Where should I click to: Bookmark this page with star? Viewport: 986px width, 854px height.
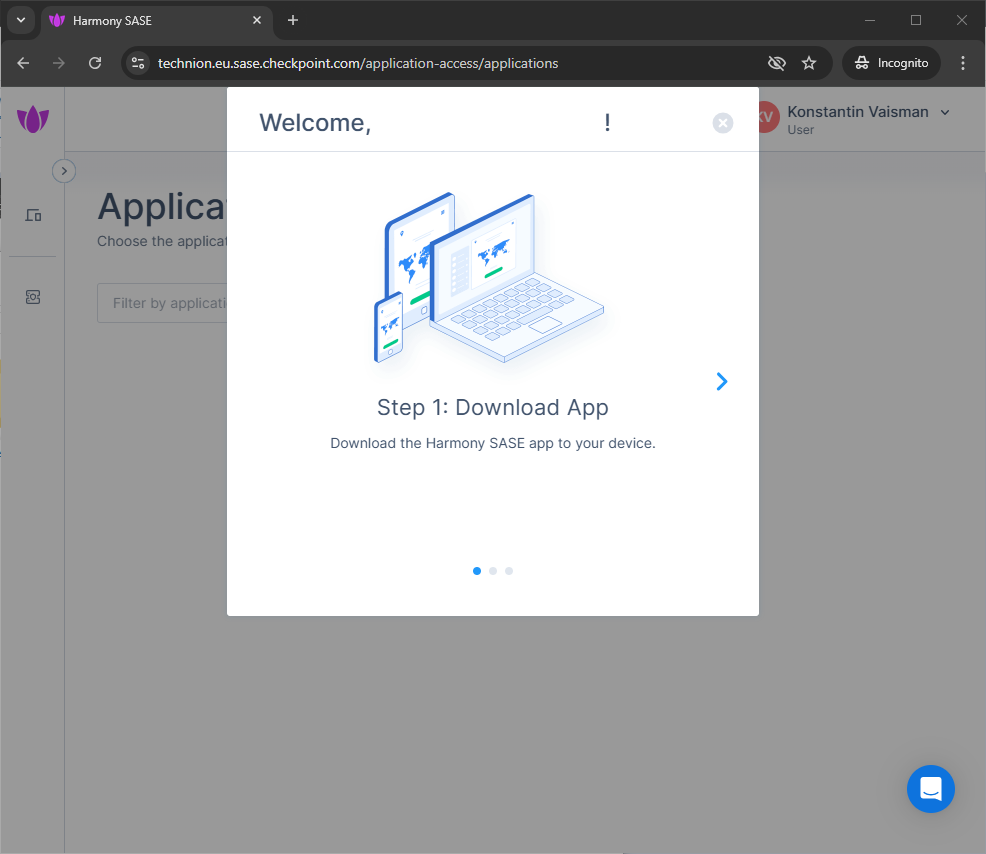click(x=809, y=63)
